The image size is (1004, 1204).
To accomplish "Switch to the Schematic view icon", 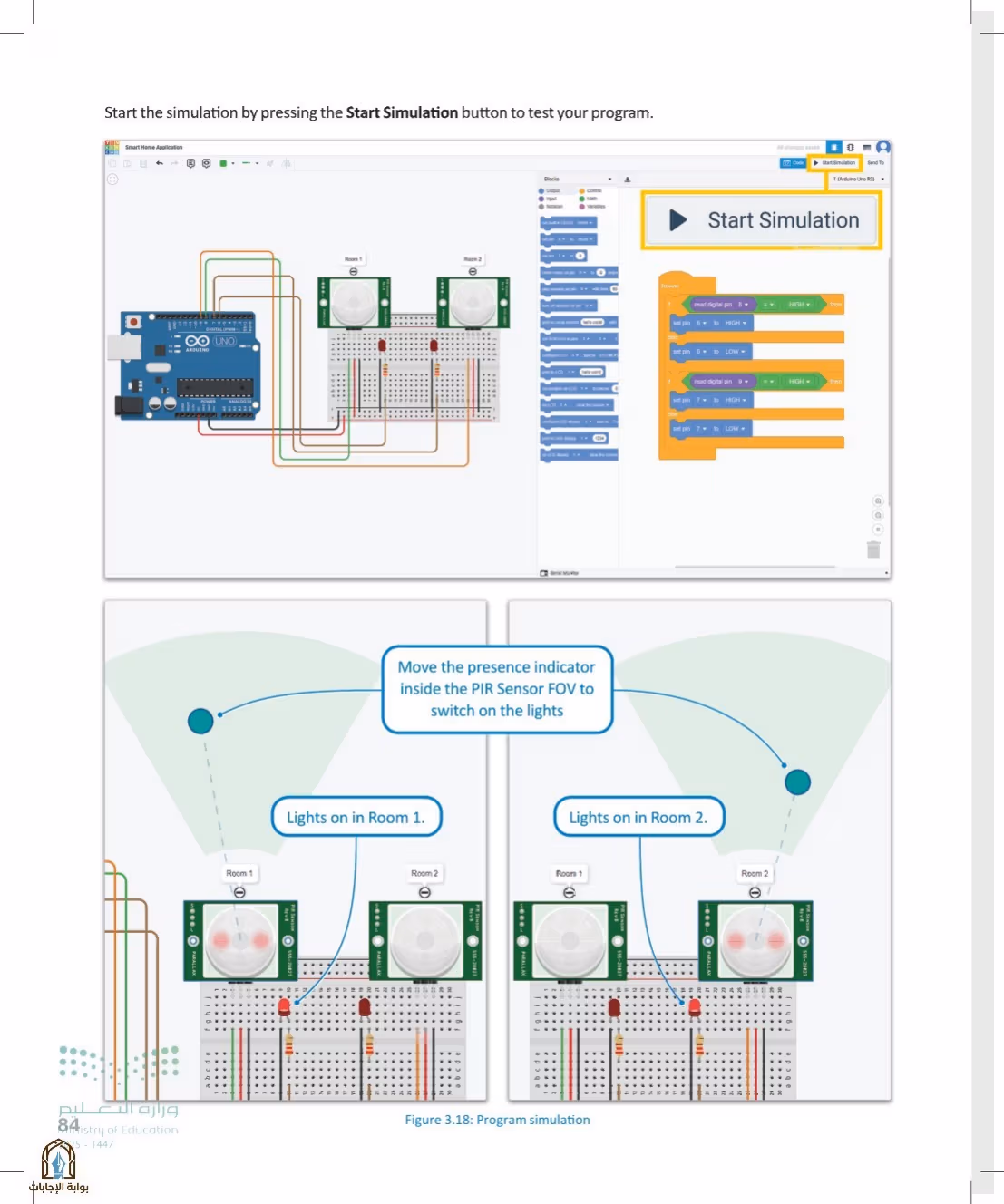I will point(851,147).
